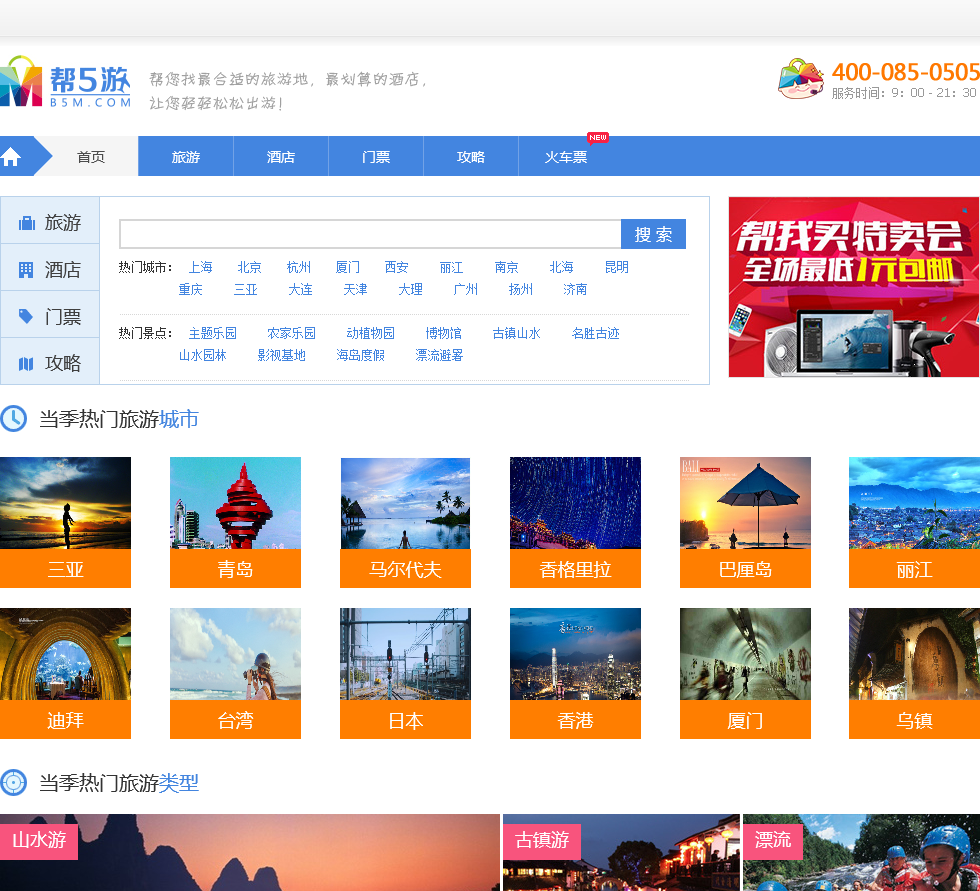Open the 火车票 navigation tab
This screenshot has width=980, height=891.
(x=566, y=157)
